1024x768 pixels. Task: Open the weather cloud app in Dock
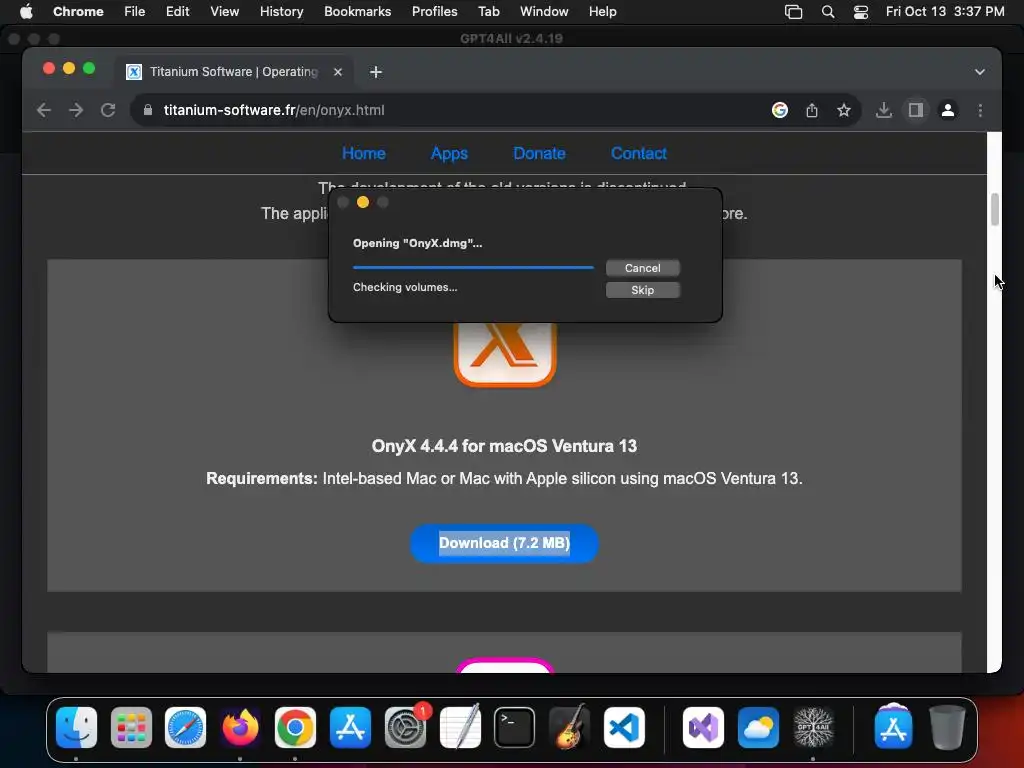(758, 728)
